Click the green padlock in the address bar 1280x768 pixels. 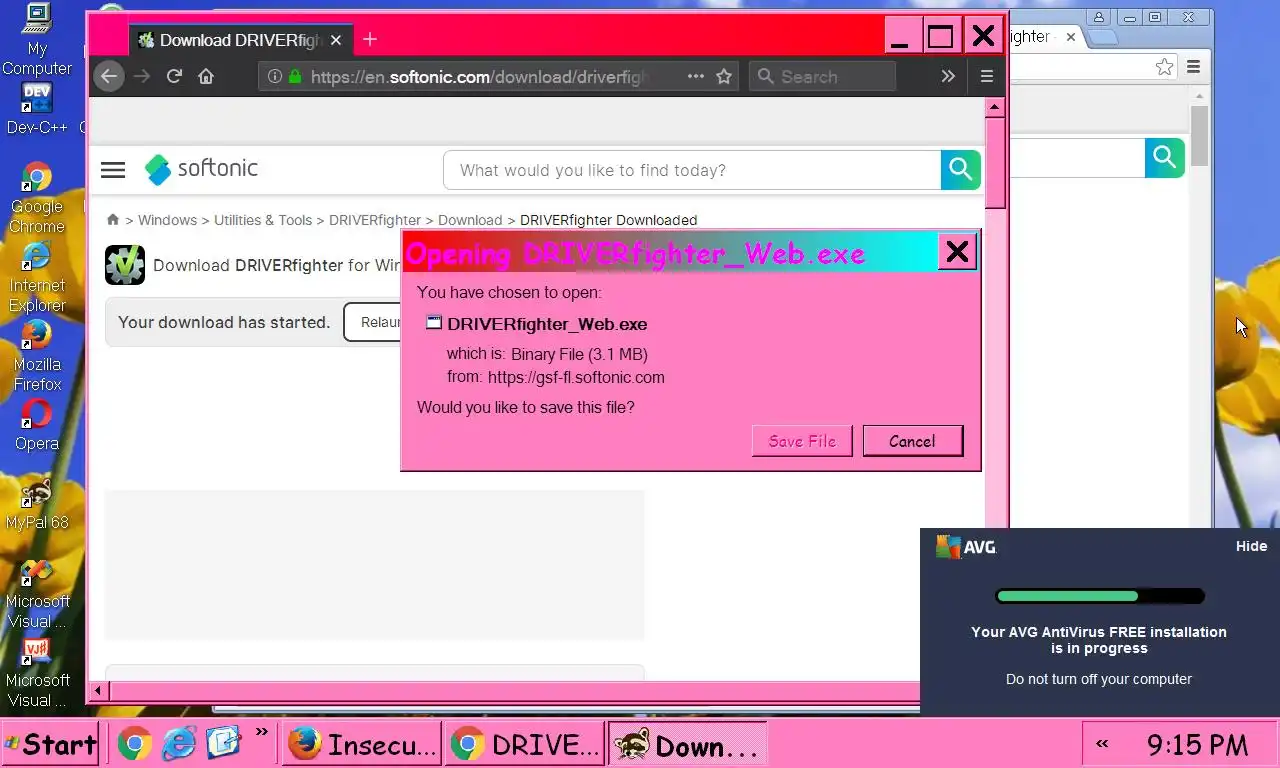(295, 76)
